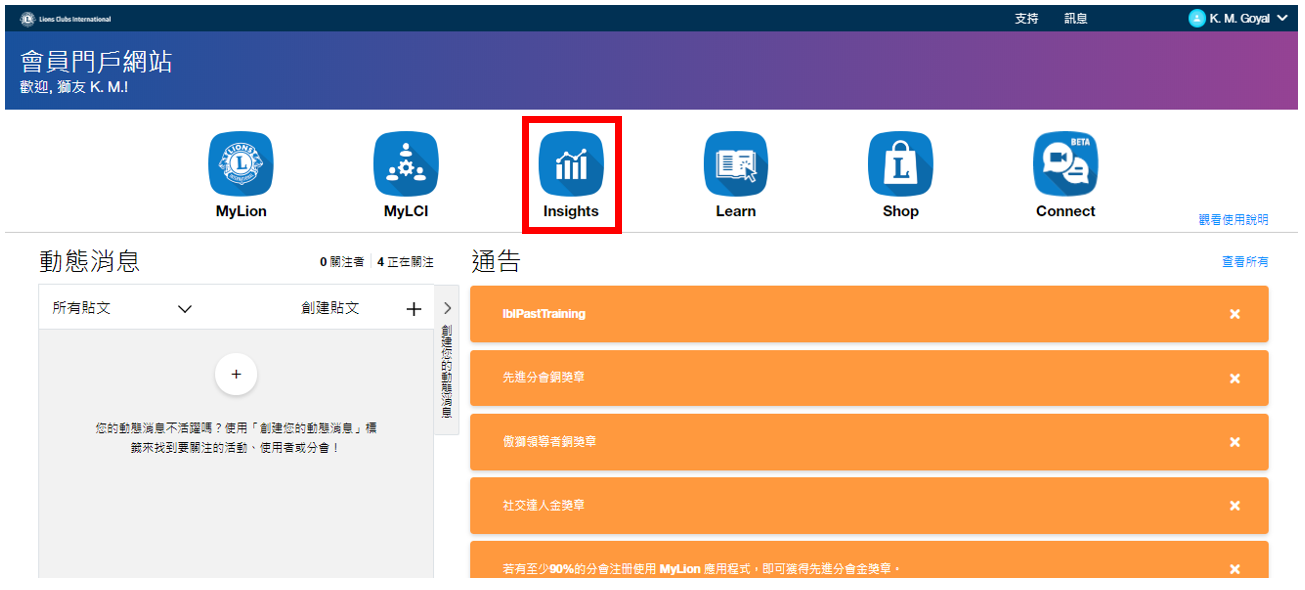Close the 傲獅領導者銅獎章 notification

click(x=1234, y=442)
